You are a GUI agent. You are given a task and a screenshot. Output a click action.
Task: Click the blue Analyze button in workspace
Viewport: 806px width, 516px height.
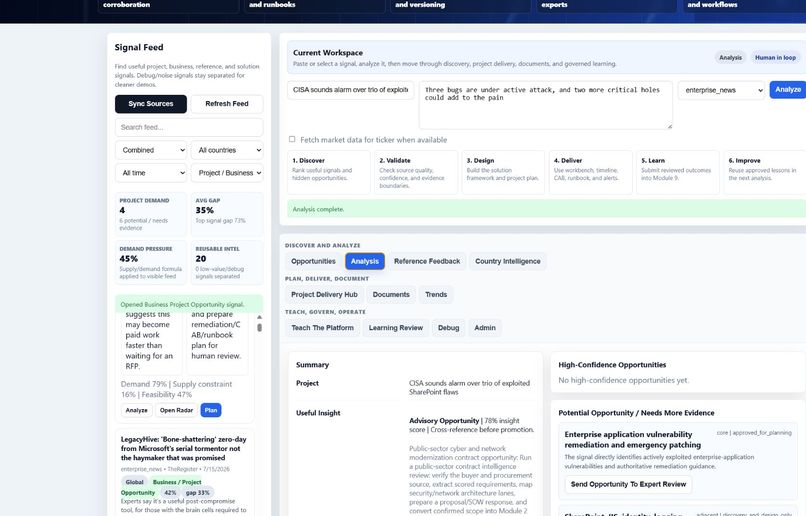click(787, 89)
